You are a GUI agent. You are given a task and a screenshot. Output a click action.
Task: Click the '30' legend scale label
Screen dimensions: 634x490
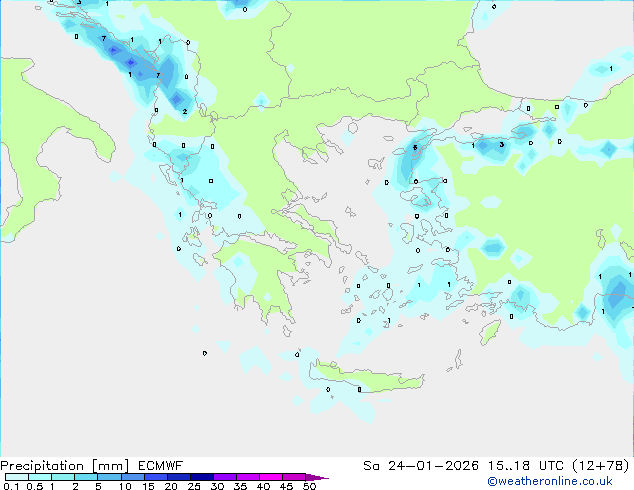(x=217, y=486)
